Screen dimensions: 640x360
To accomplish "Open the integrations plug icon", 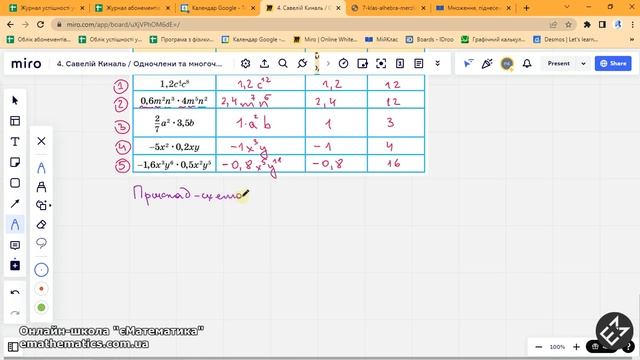I will [x=302, y=63].
